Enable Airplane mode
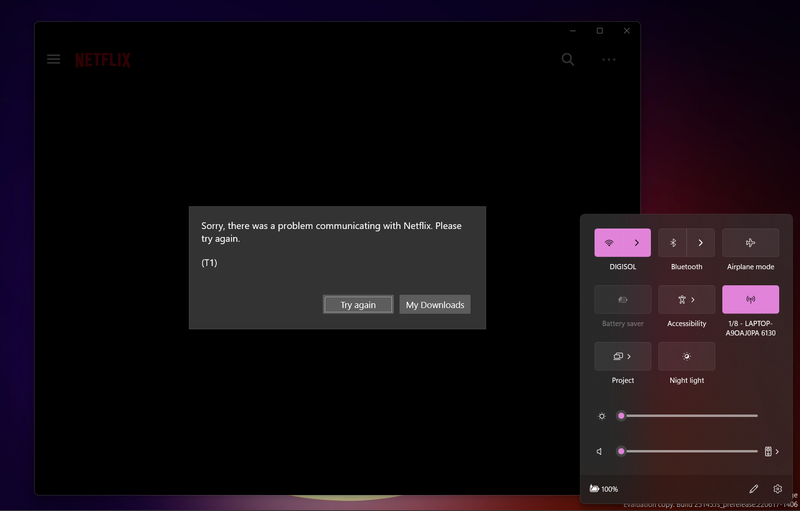The width and height of the screenshot is (800, 511). (x=750, y=243)
